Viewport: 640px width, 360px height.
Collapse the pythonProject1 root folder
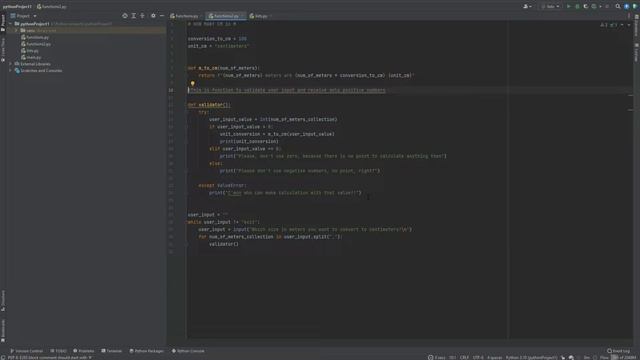tap(11, 24)
